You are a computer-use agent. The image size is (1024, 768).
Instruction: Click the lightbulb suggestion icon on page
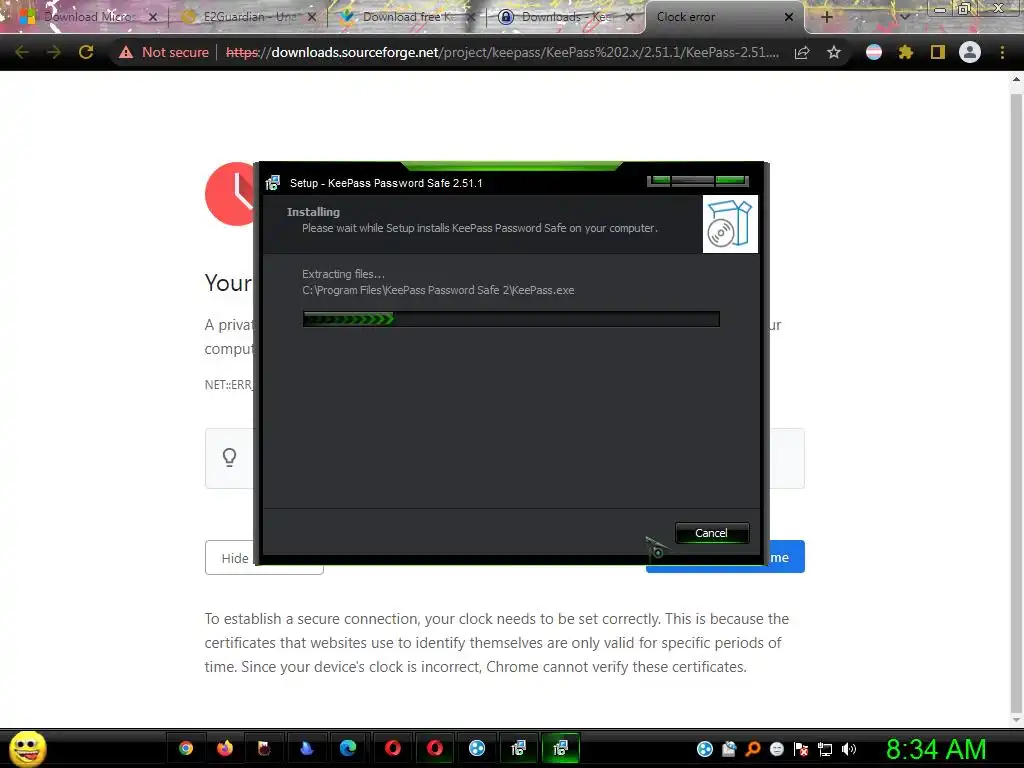(x=229, y=457)
